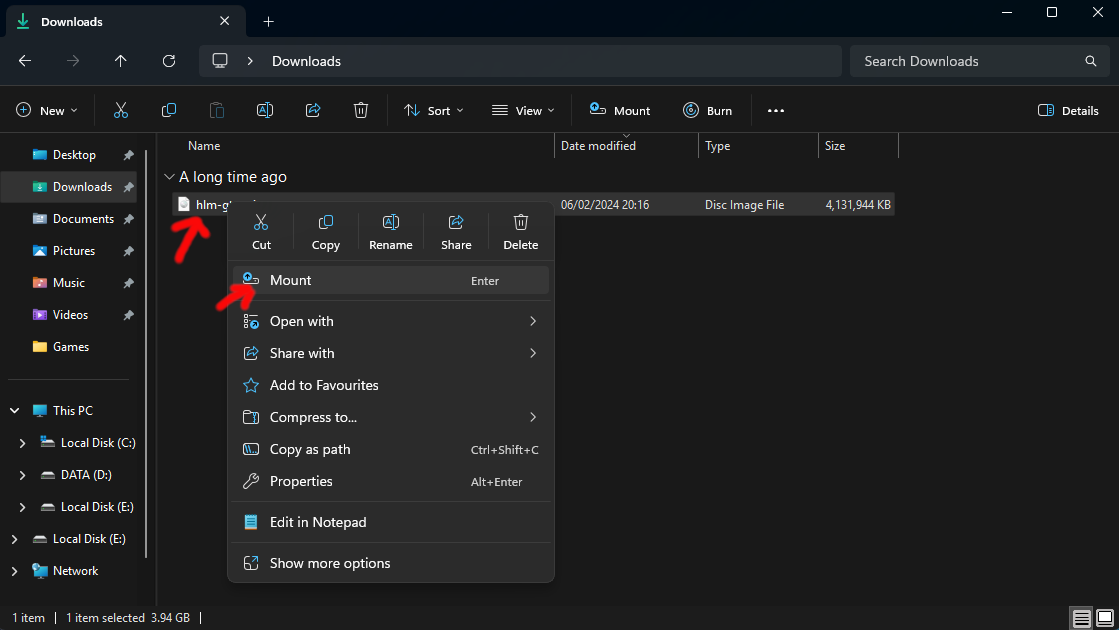This screenshot has width=1119, height=630.
Task: Click the greyed-out Paste icon in the toolbar
Action: pyautogui.click(x=216, y=111)
